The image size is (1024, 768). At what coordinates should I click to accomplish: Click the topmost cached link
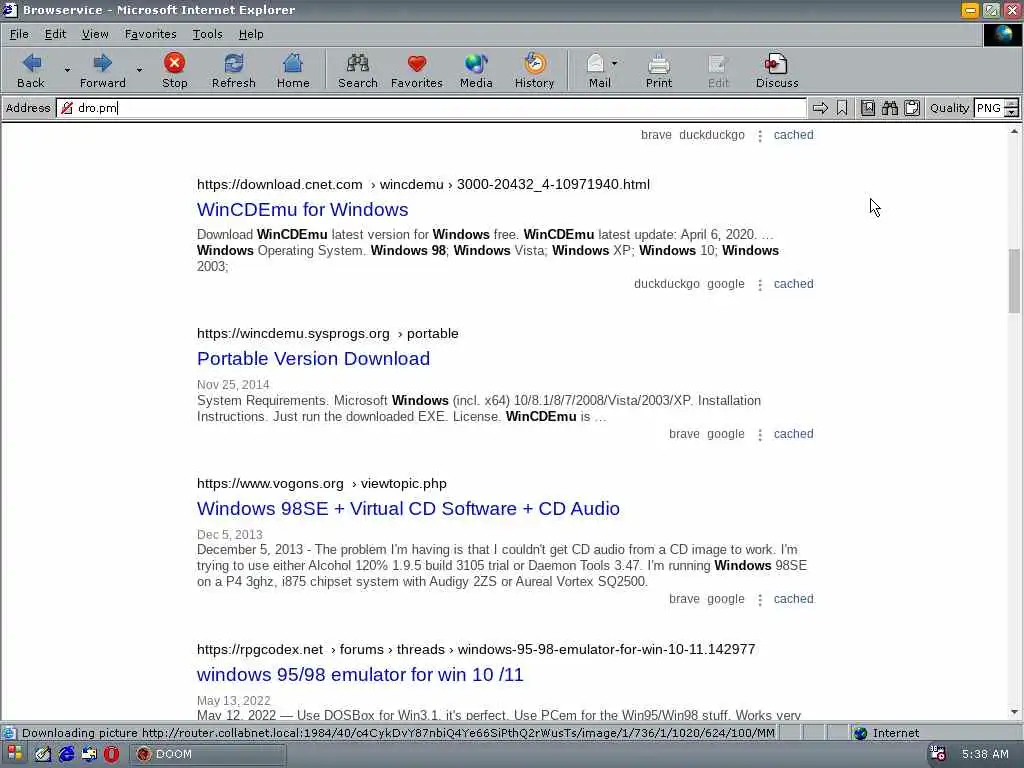pos(793,135)
